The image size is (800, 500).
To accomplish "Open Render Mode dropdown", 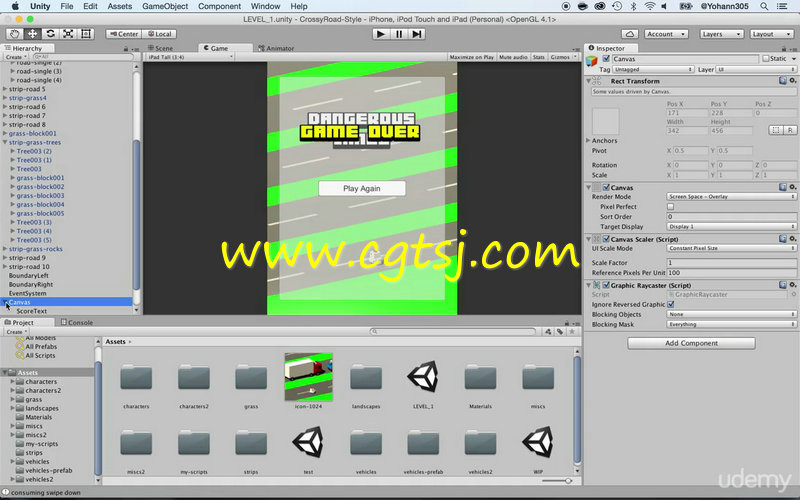I will point(731,196).
